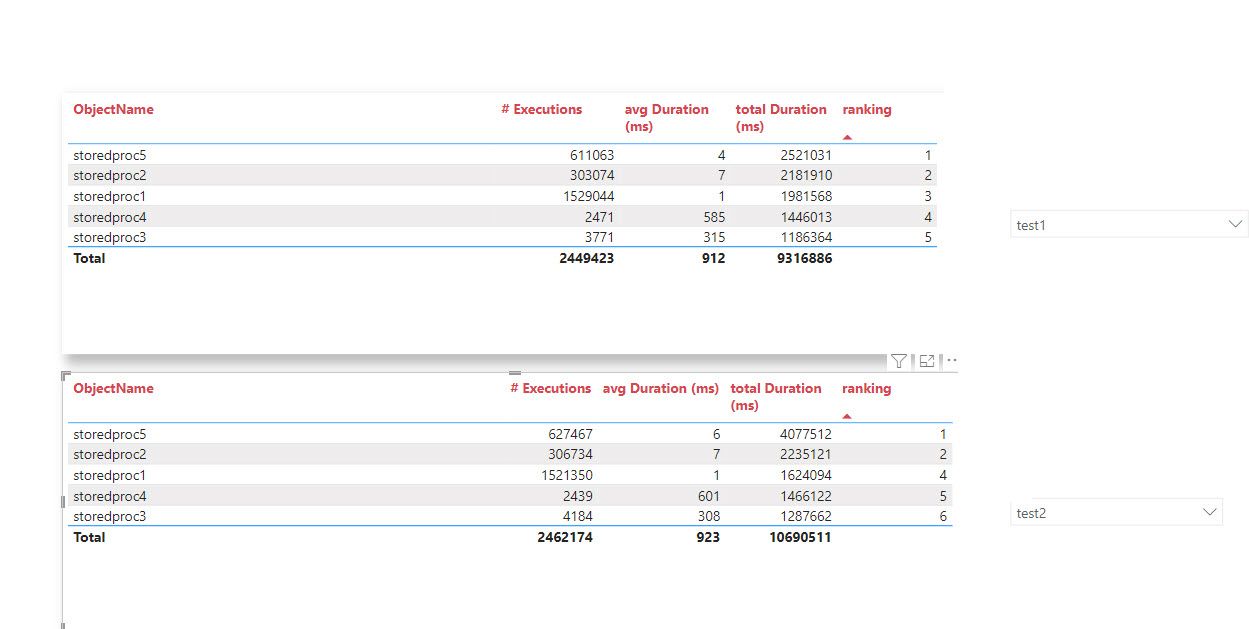
Task: Select storedproc1 in the lower table
Action: [x=110, y=475]
